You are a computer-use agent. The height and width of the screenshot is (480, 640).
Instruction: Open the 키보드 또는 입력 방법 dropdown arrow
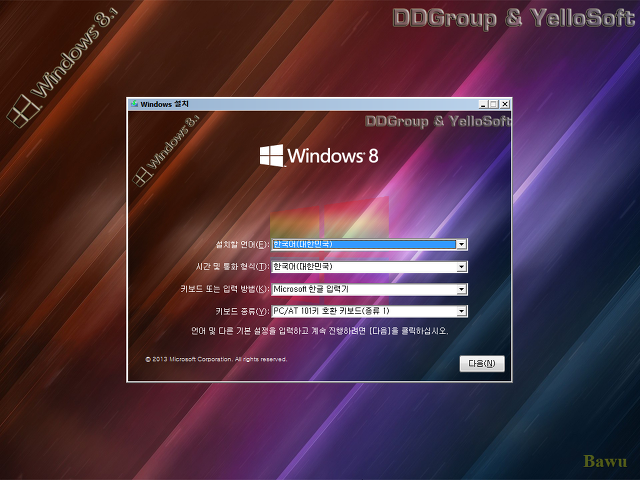pyautogui.click(x=461, y=289)
